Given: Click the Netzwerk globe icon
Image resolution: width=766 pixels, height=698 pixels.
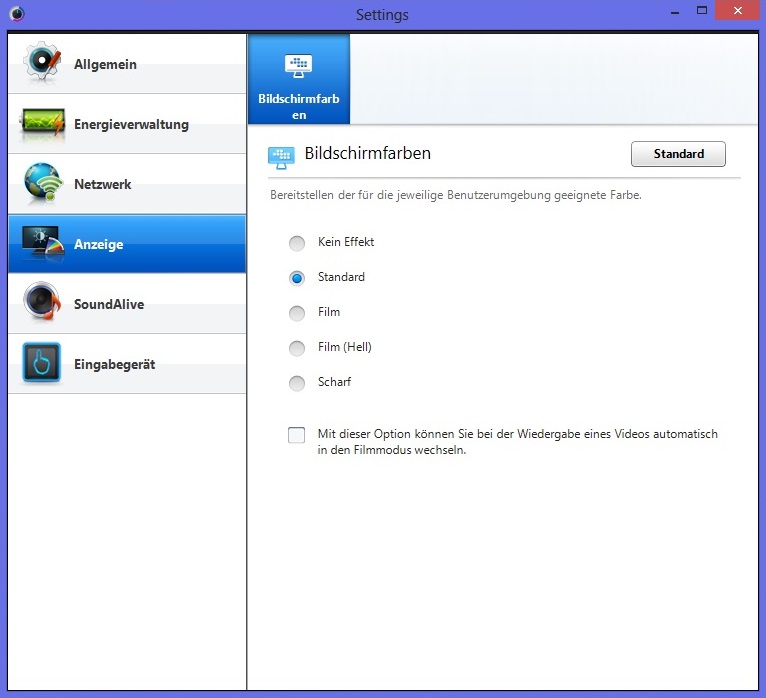Looking at the screenshot, I should point(43,183).
